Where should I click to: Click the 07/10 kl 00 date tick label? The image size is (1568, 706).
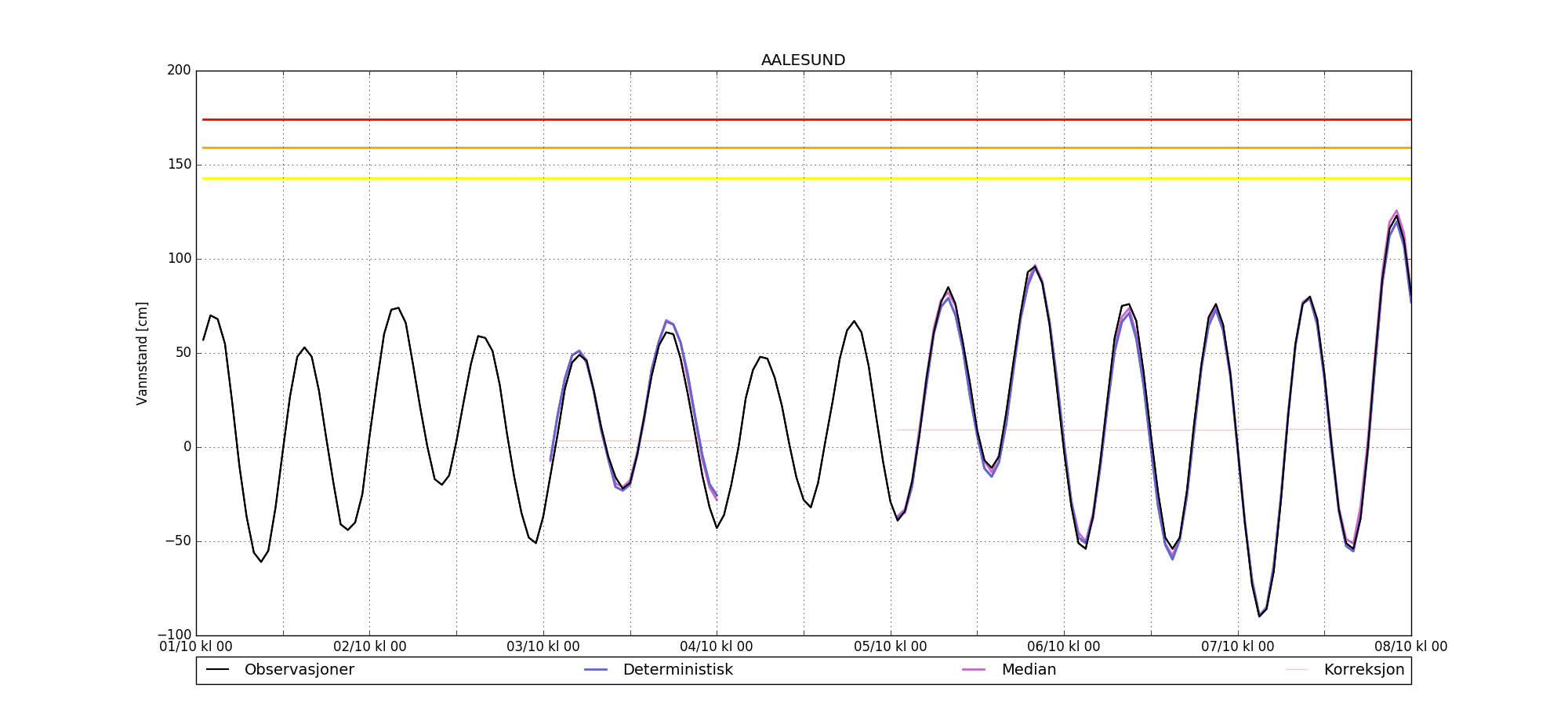pos(1237,647)
